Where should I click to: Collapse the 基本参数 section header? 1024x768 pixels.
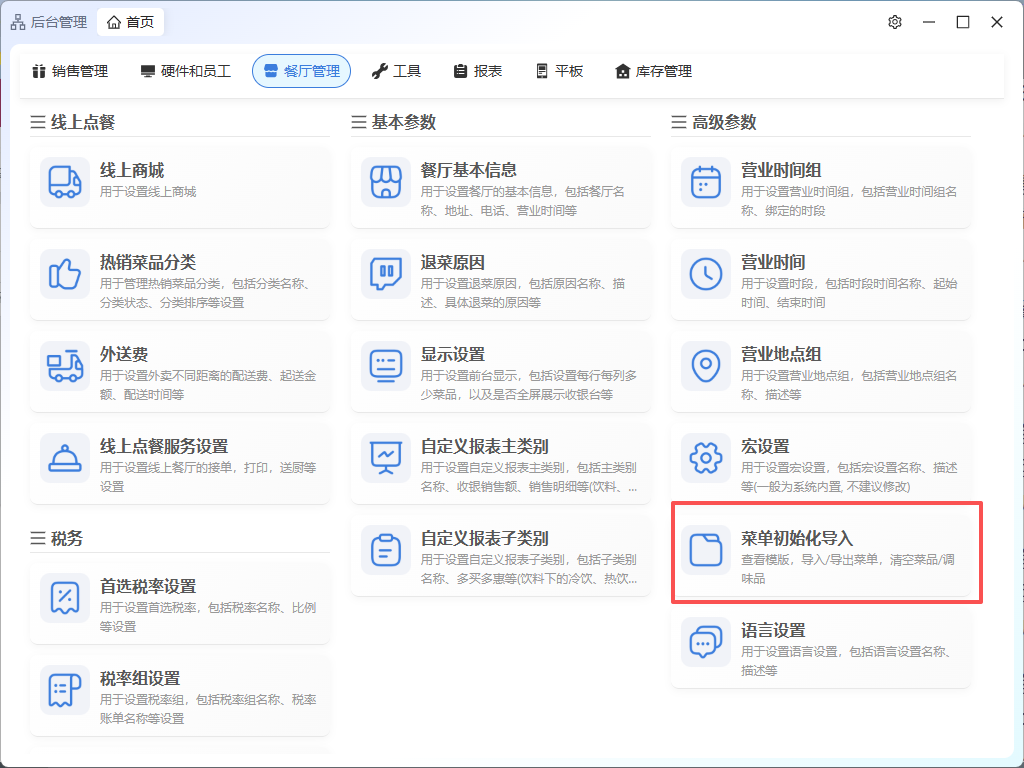pos(394,122)
